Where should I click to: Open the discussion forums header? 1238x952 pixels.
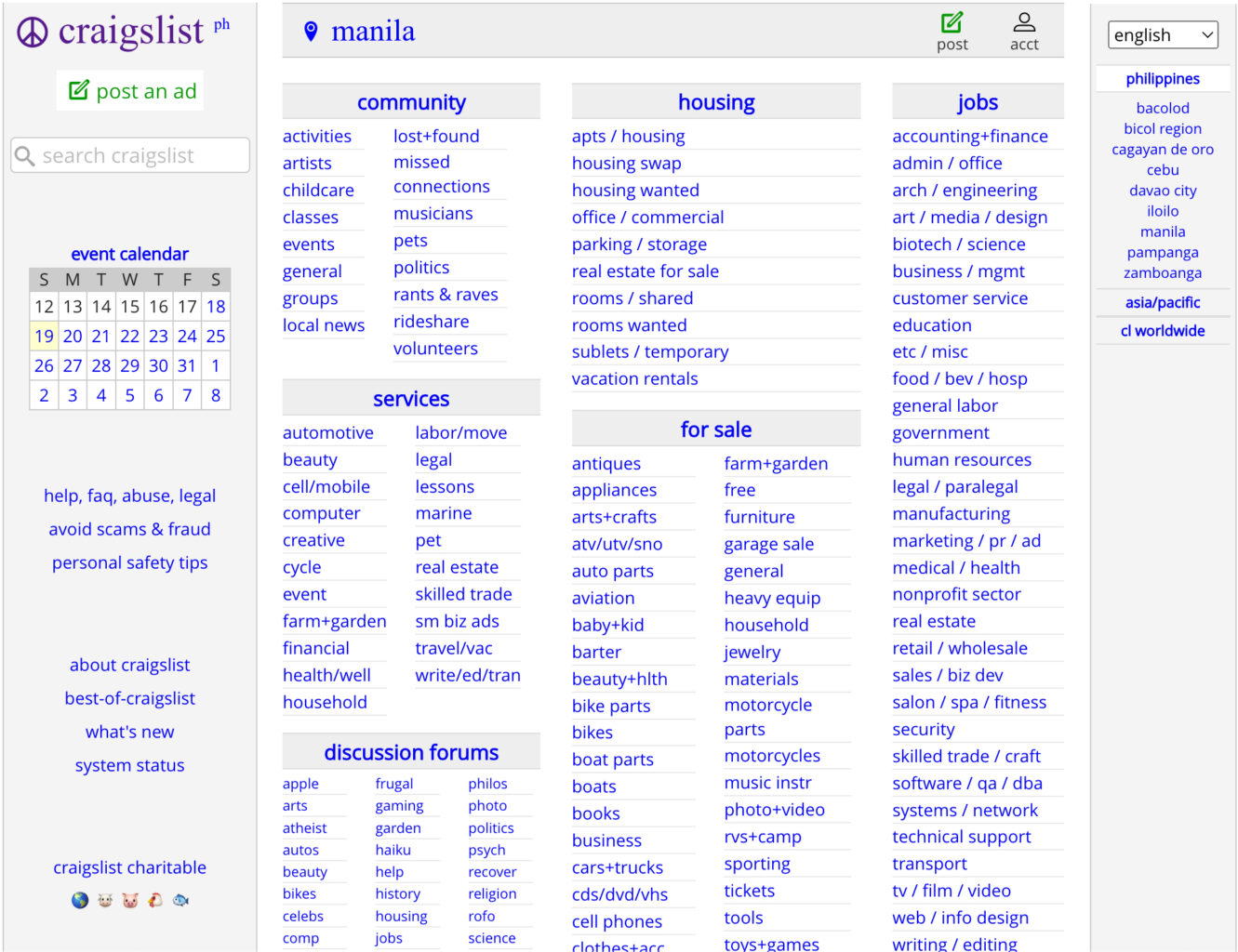pyautogui.click(x=411, y=752)
